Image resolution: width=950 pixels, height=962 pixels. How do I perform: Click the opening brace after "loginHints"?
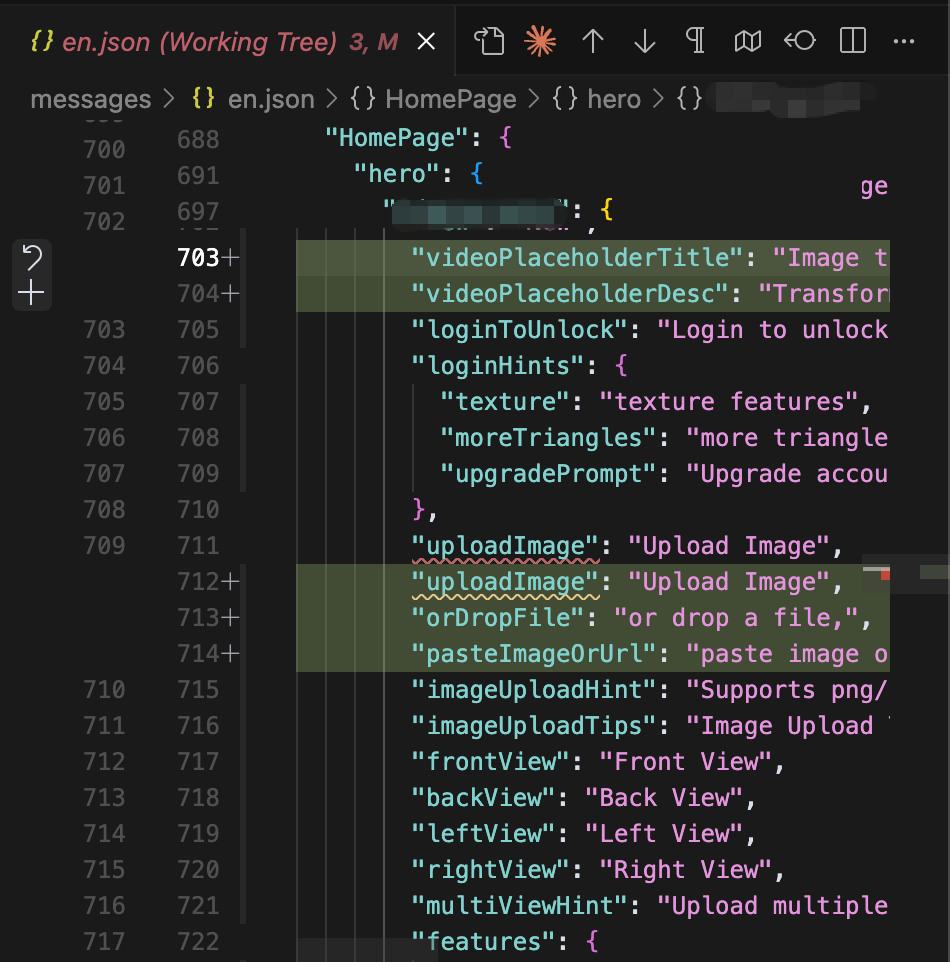(x=620, y=366)
